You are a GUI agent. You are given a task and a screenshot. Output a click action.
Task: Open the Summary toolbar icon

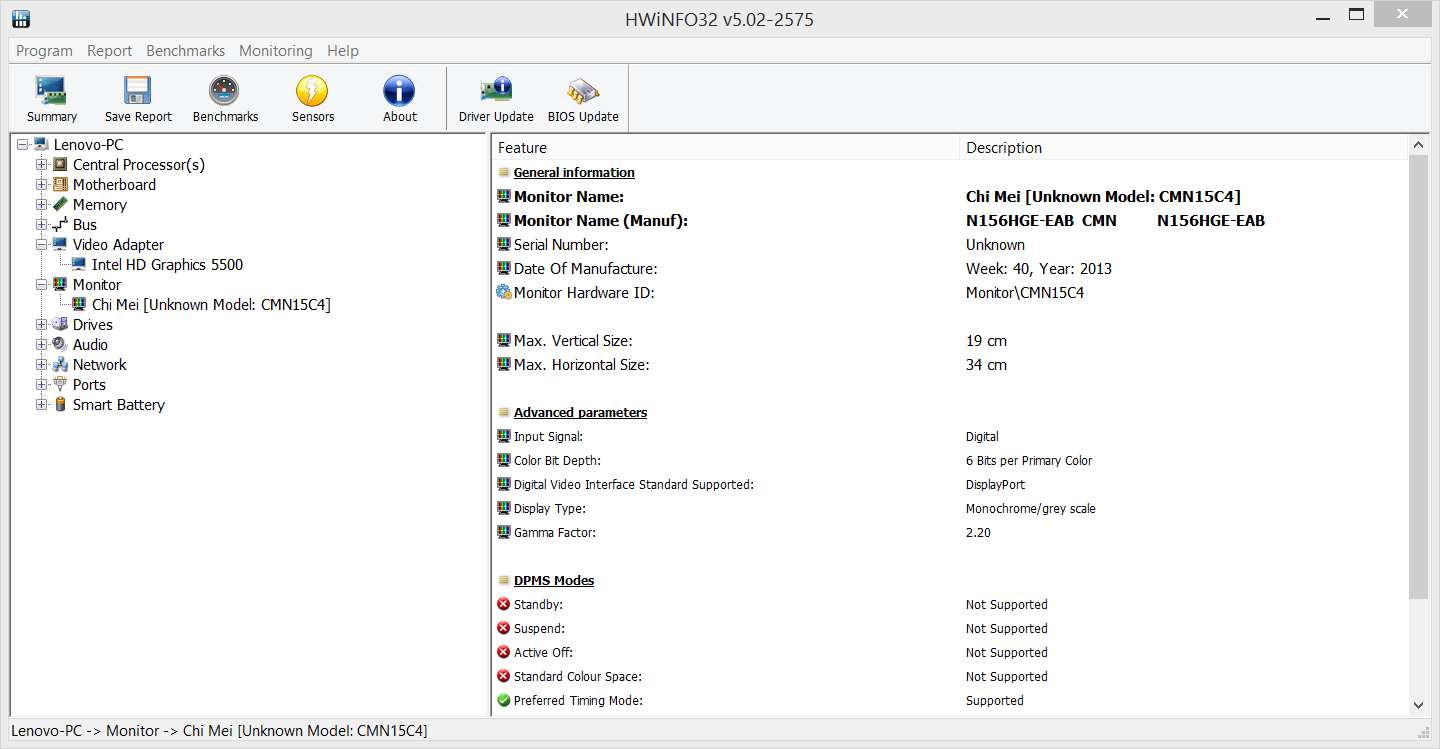pos(51,92)
